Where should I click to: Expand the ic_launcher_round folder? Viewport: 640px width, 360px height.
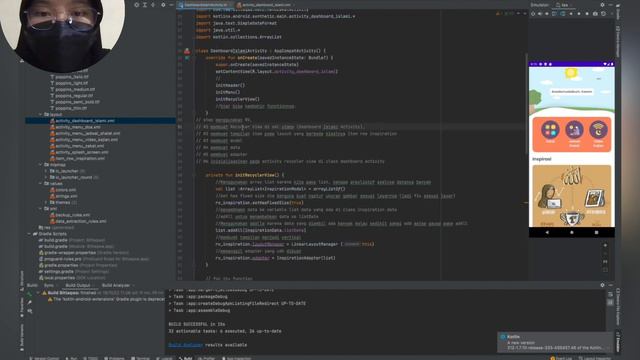46,177
